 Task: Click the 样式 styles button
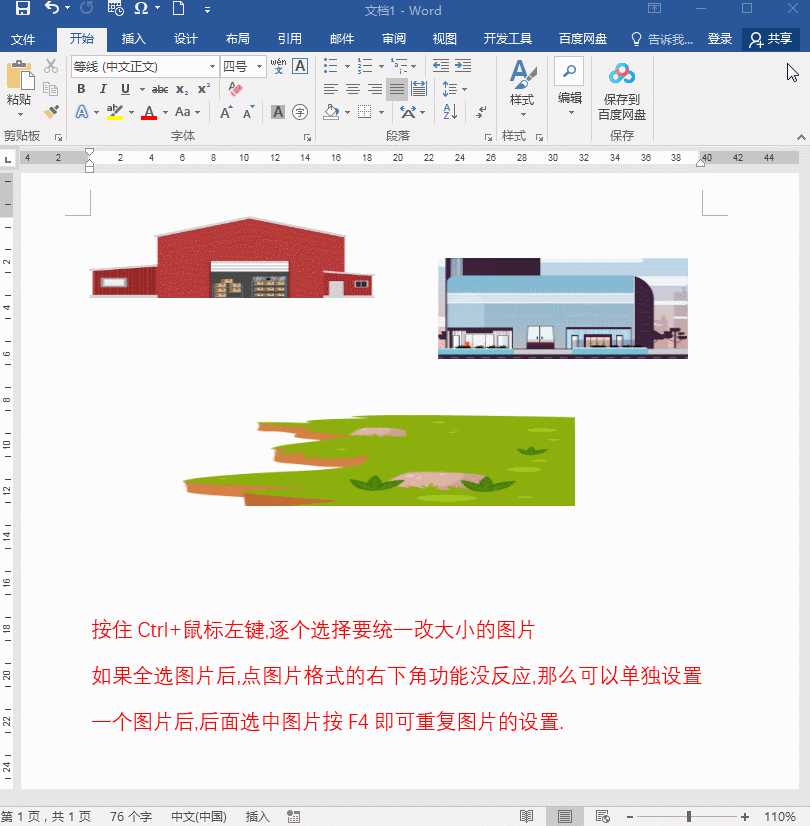[522, 88]
